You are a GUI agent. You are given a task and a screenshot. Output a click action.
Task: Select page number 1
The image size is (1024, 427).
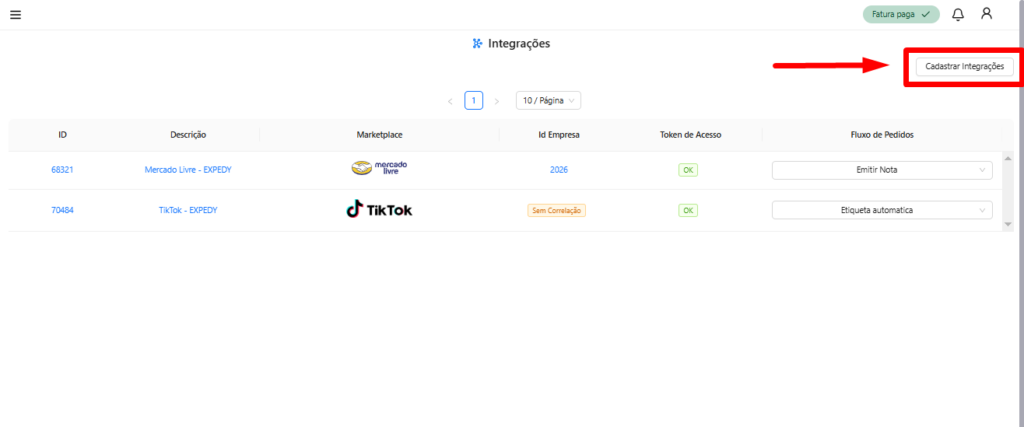(474, 101)
